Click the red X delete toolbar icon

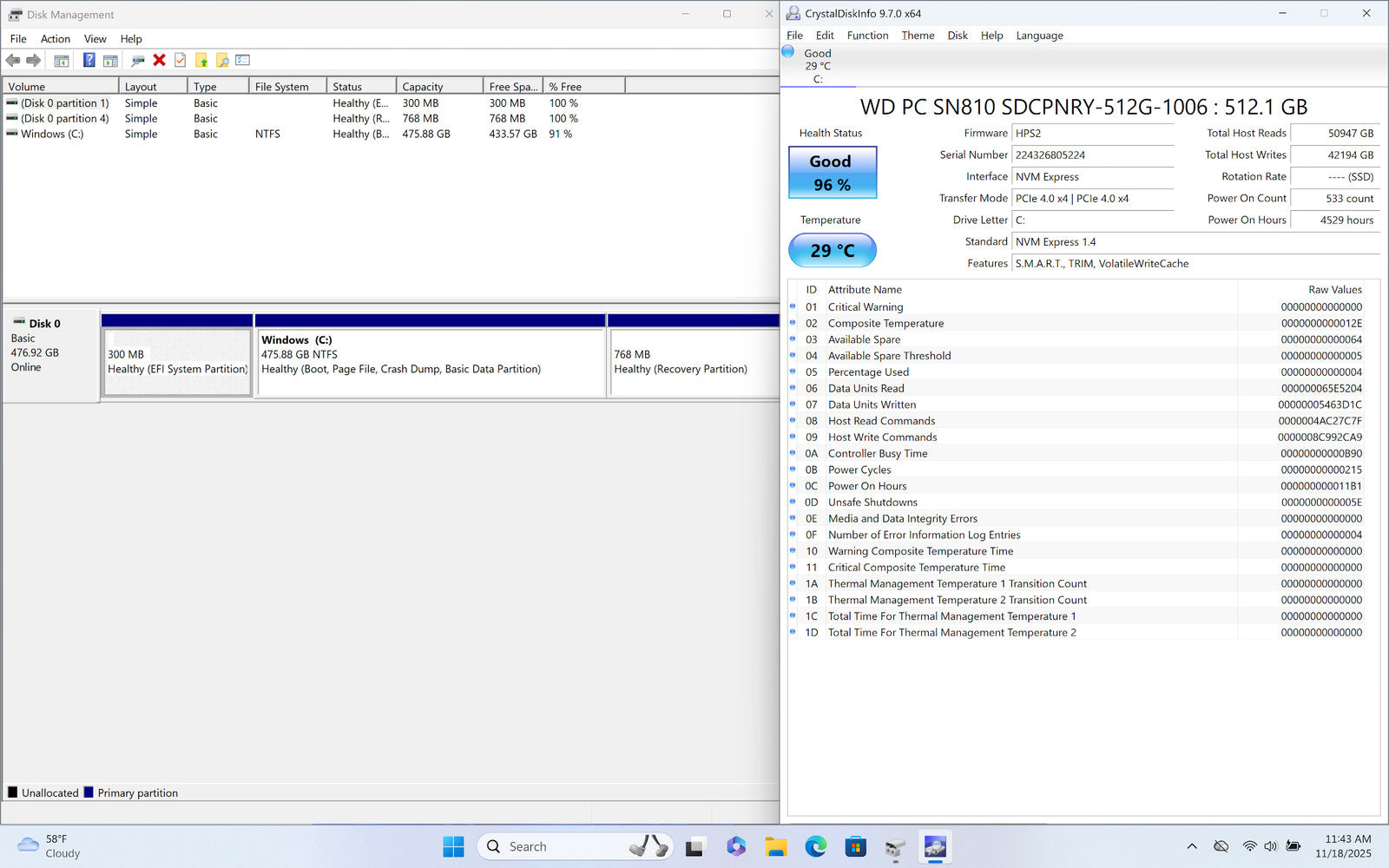[x=159, y=60]
